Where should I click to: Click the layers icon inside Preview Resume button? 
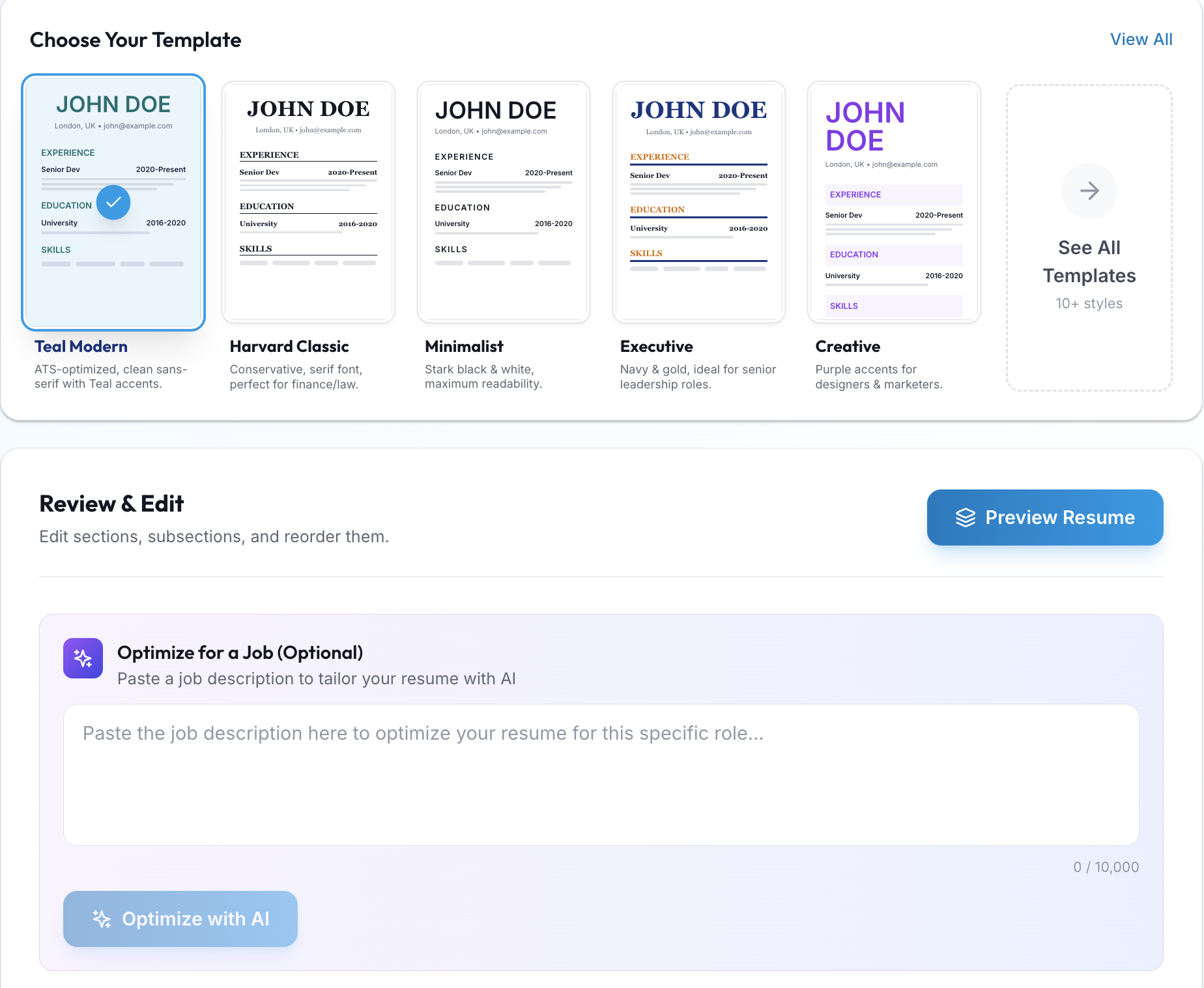coord(964,517)
